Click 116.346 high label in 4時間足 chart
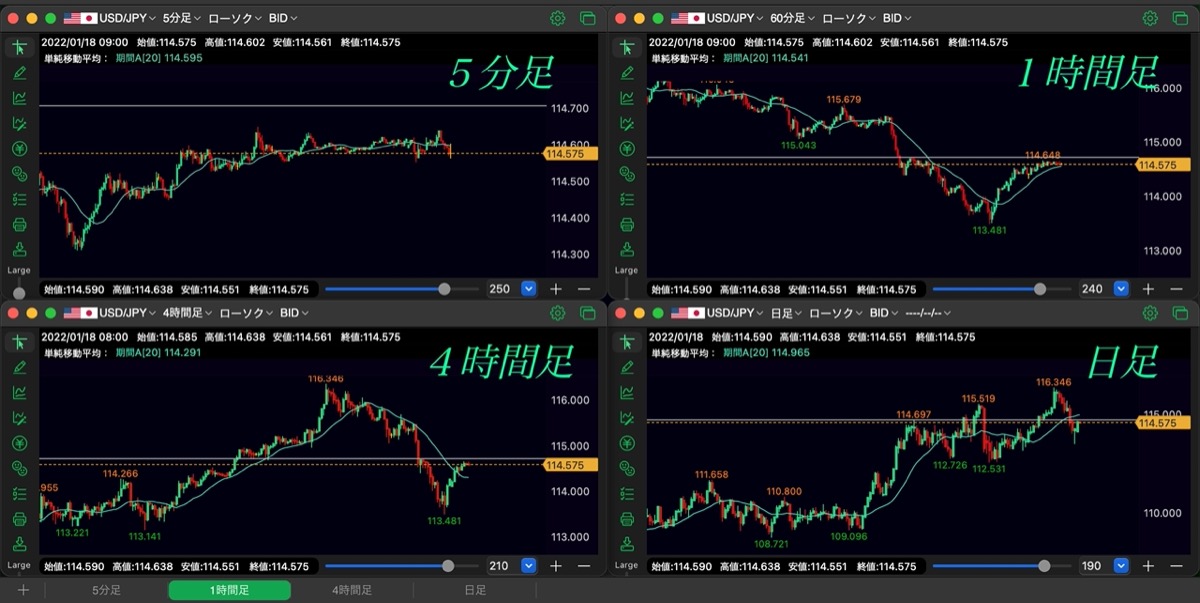The height and width of the screenshot is (603, 1200). pyautogui.click(x=326, y=379)
